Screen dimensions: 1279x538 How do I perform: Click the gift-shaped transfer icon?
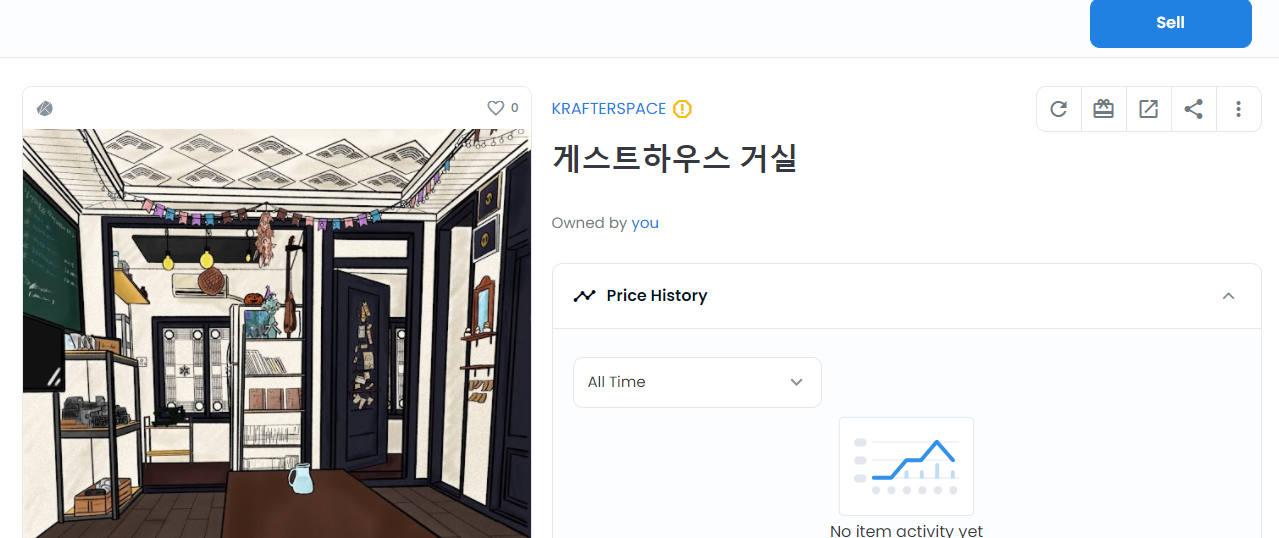point(1104,109)
